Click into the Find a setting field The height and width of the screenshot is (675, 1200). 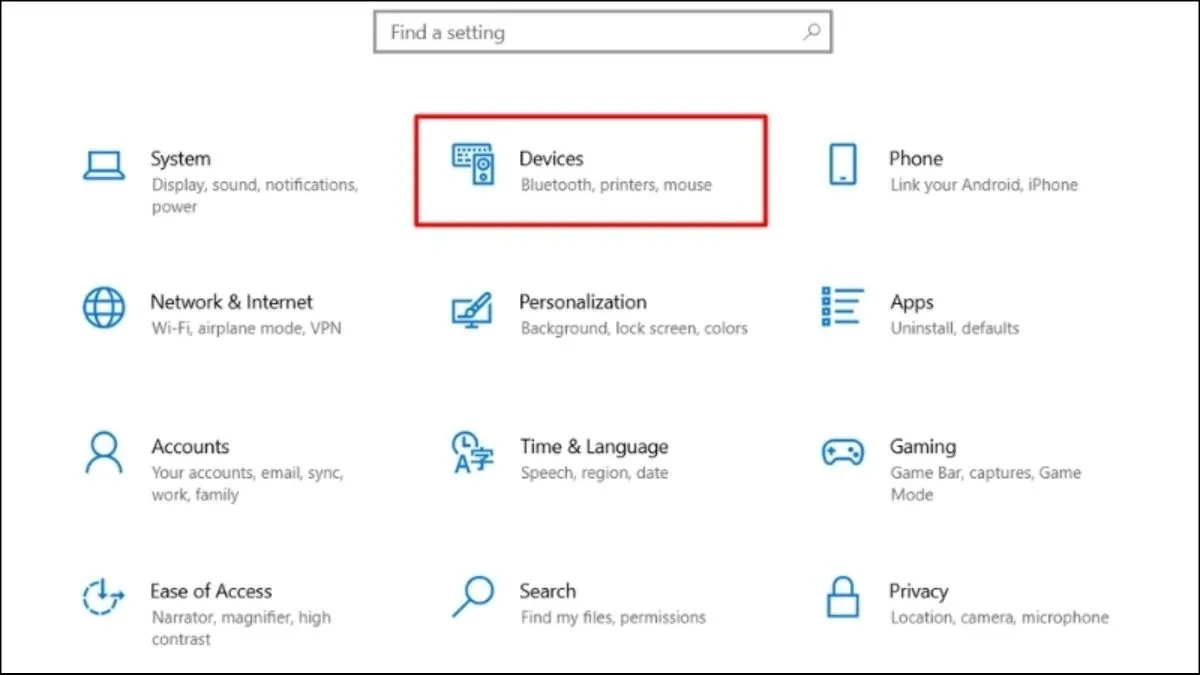tap(590, 33)
